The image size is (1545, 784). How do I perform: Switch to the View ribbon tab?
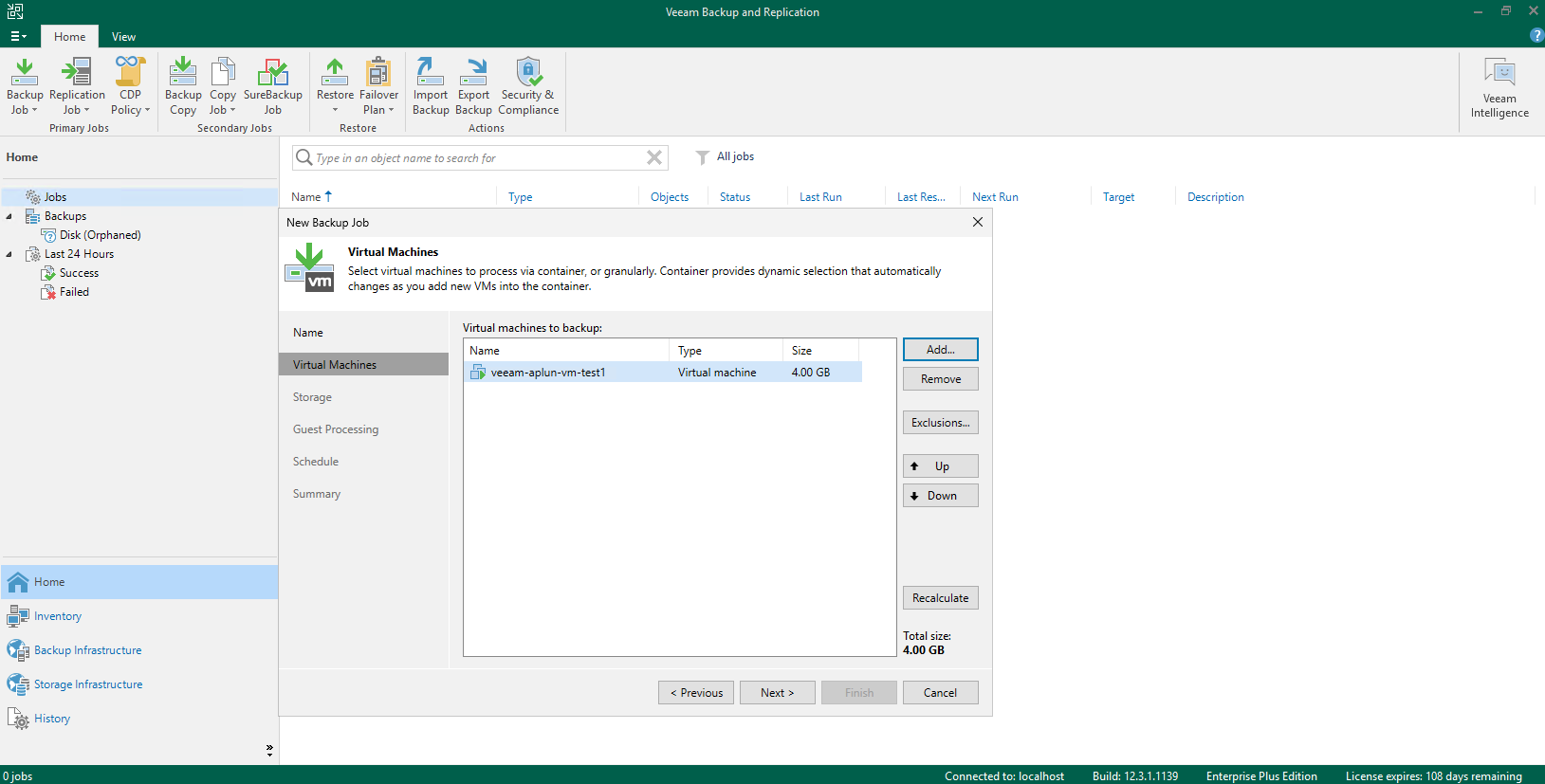coord(123,36)
